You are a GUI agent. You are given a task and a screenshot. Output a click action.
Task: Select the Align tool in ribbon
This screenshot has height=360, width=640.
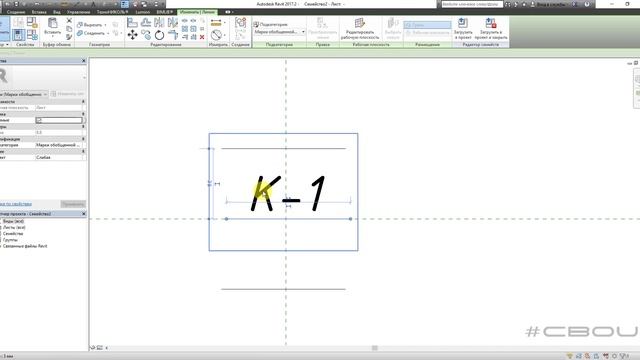(132, 22)
